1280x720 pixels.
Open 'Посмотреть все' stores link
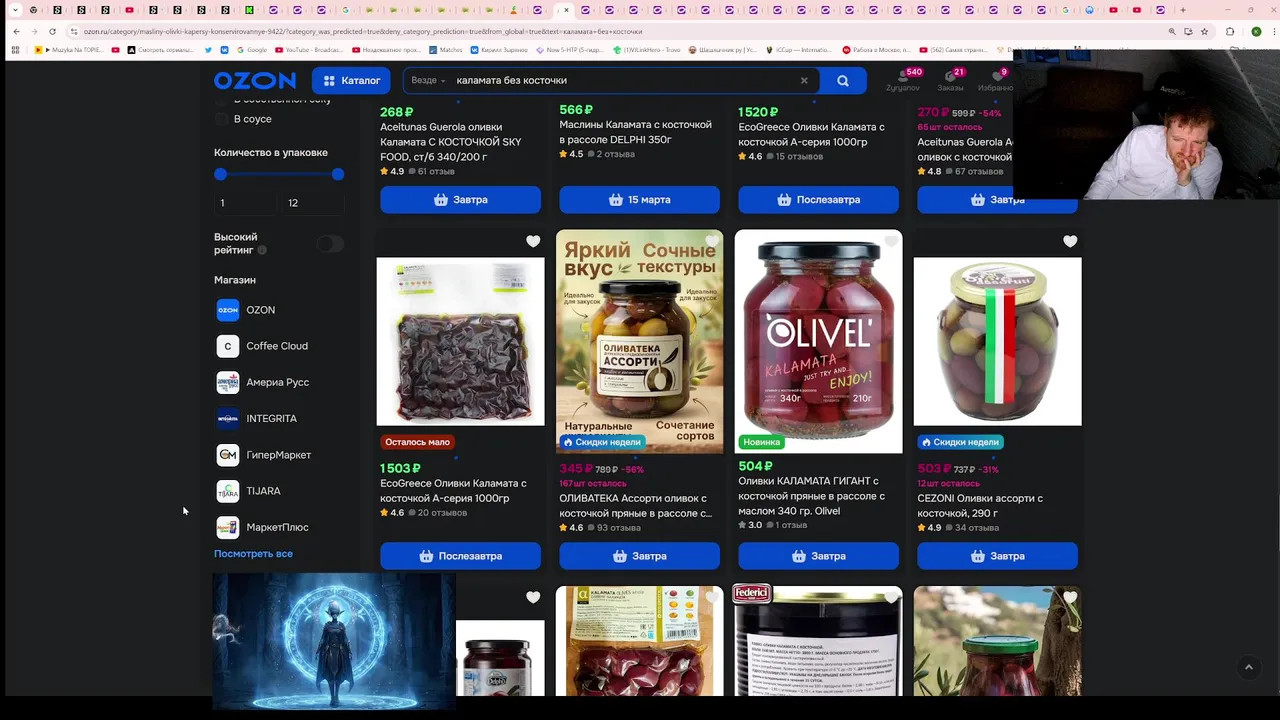253,553
